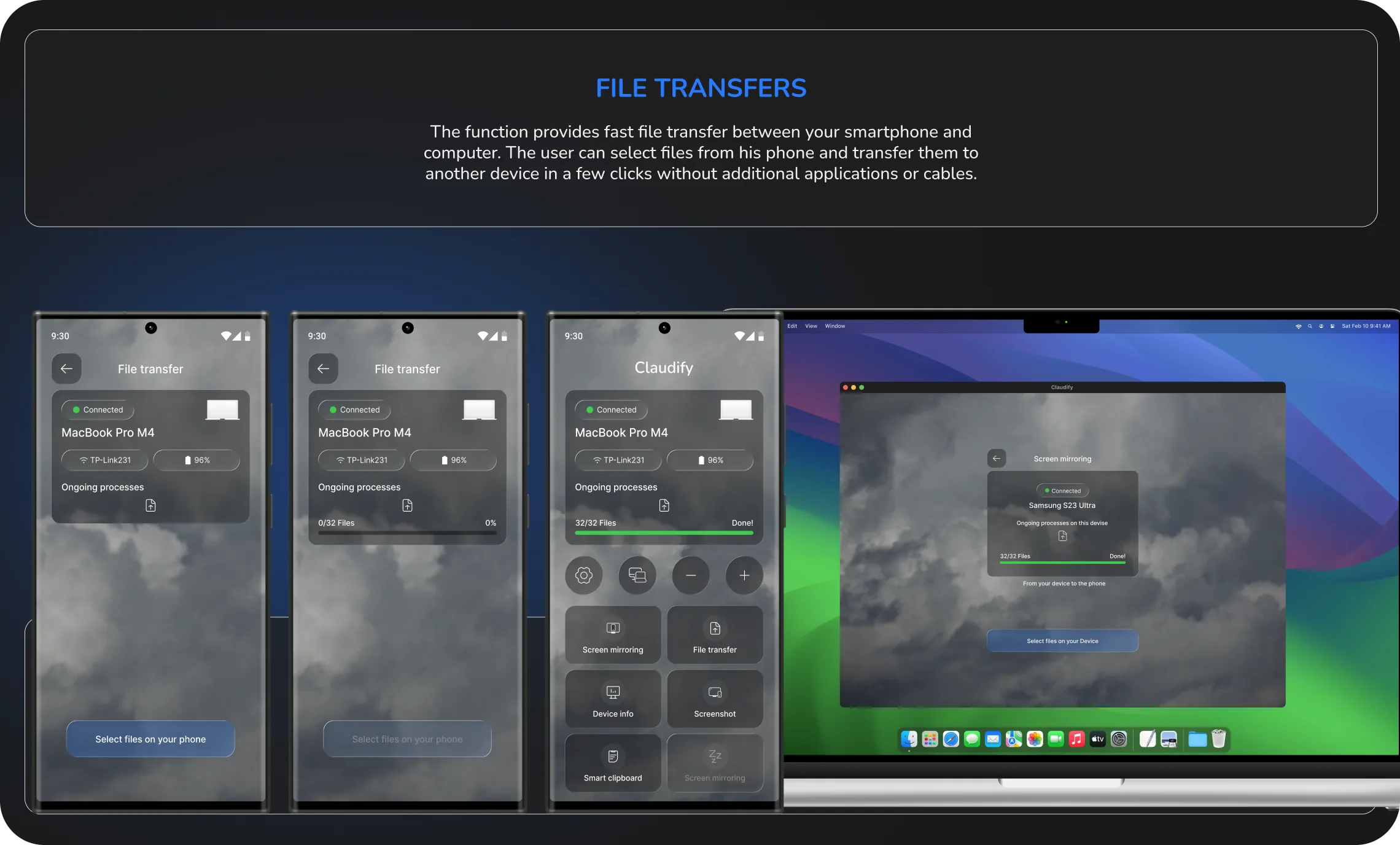Click Spotlight search icon in Mac menu bar

pyautogui.click(x=1310, y=326)
